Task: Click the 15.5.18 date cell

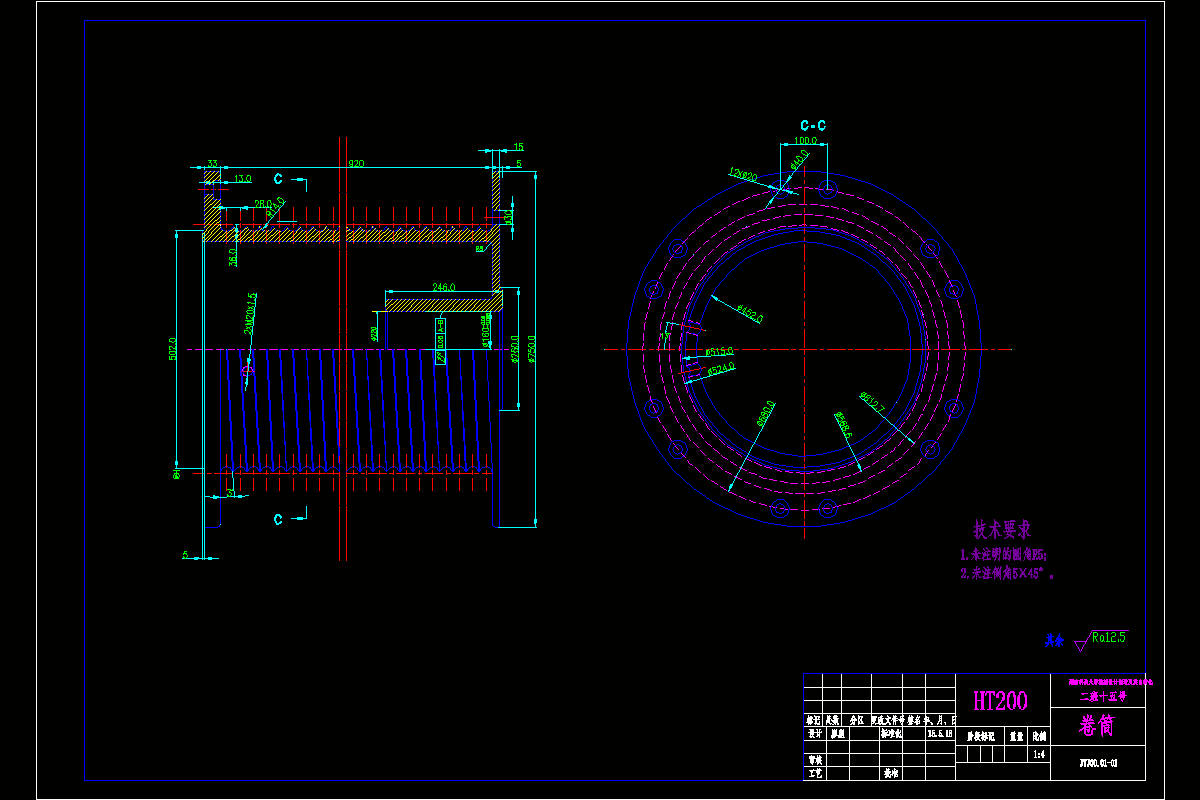Action: point(940,733)
